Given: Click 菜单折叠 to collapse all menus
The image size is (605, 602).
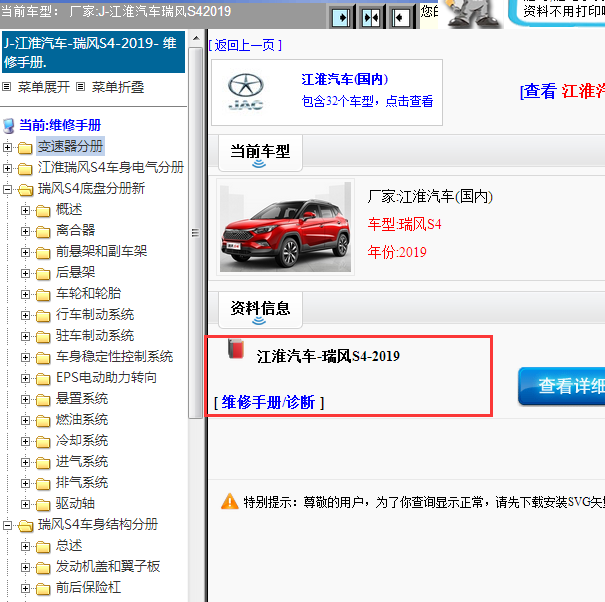Looking at the screenshot, I should 118,87.
